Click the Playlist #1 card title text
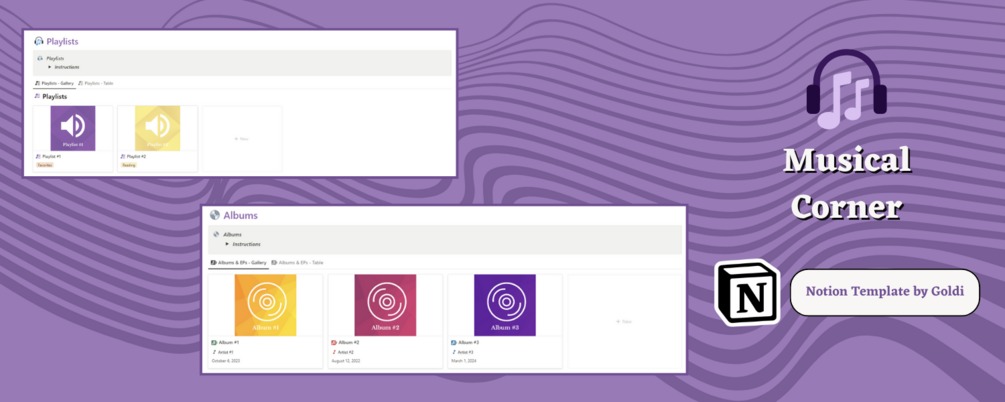The image size is (1005, 402). [x=51, y=156]
